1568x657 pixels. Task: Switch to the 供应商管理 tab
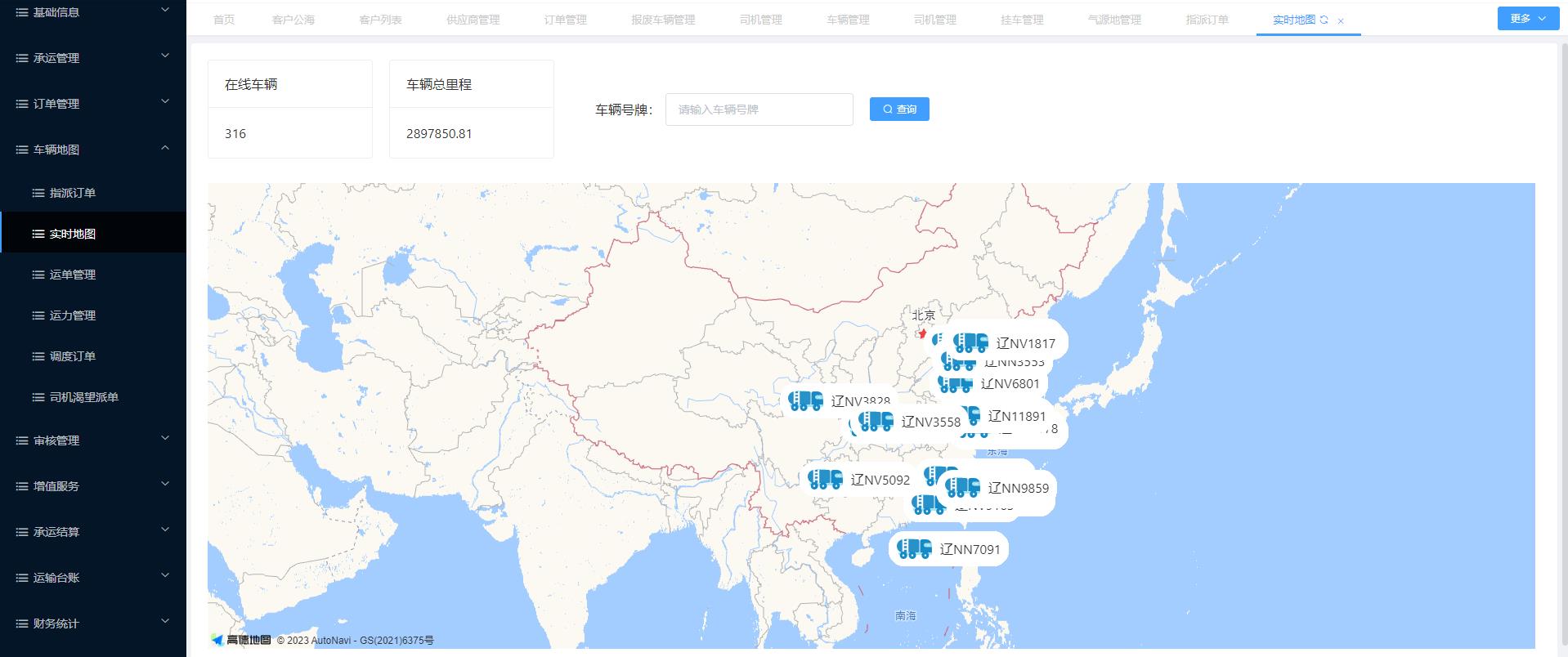tap(473, 20)
